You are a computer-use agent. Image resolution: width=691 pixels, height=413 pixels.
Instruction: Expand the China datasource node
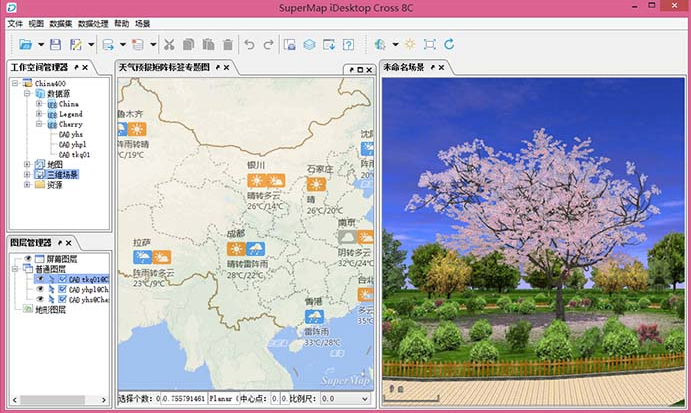(x=39, y=104)
